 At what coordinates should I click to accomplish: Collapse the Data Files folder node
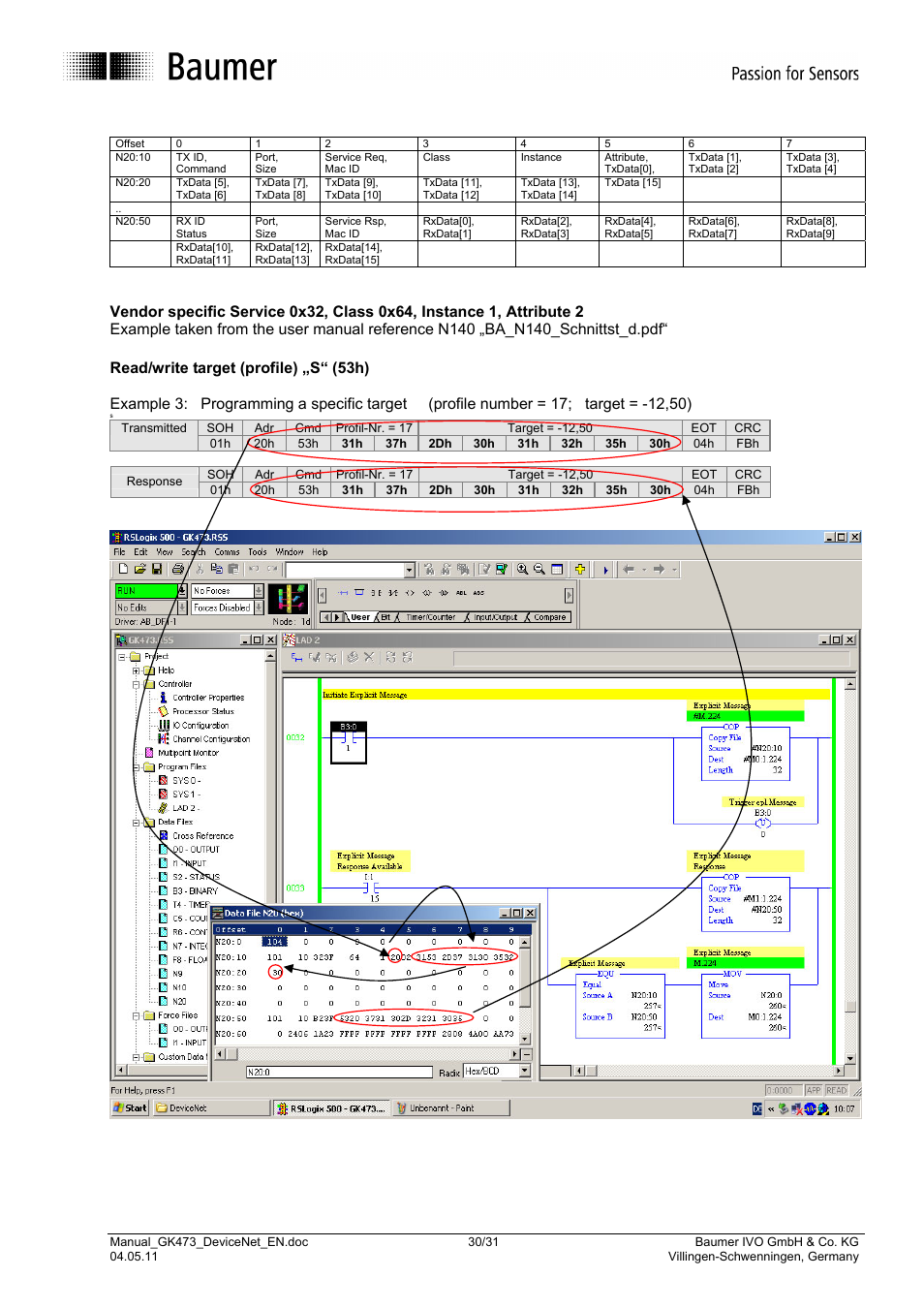point(136,823)
